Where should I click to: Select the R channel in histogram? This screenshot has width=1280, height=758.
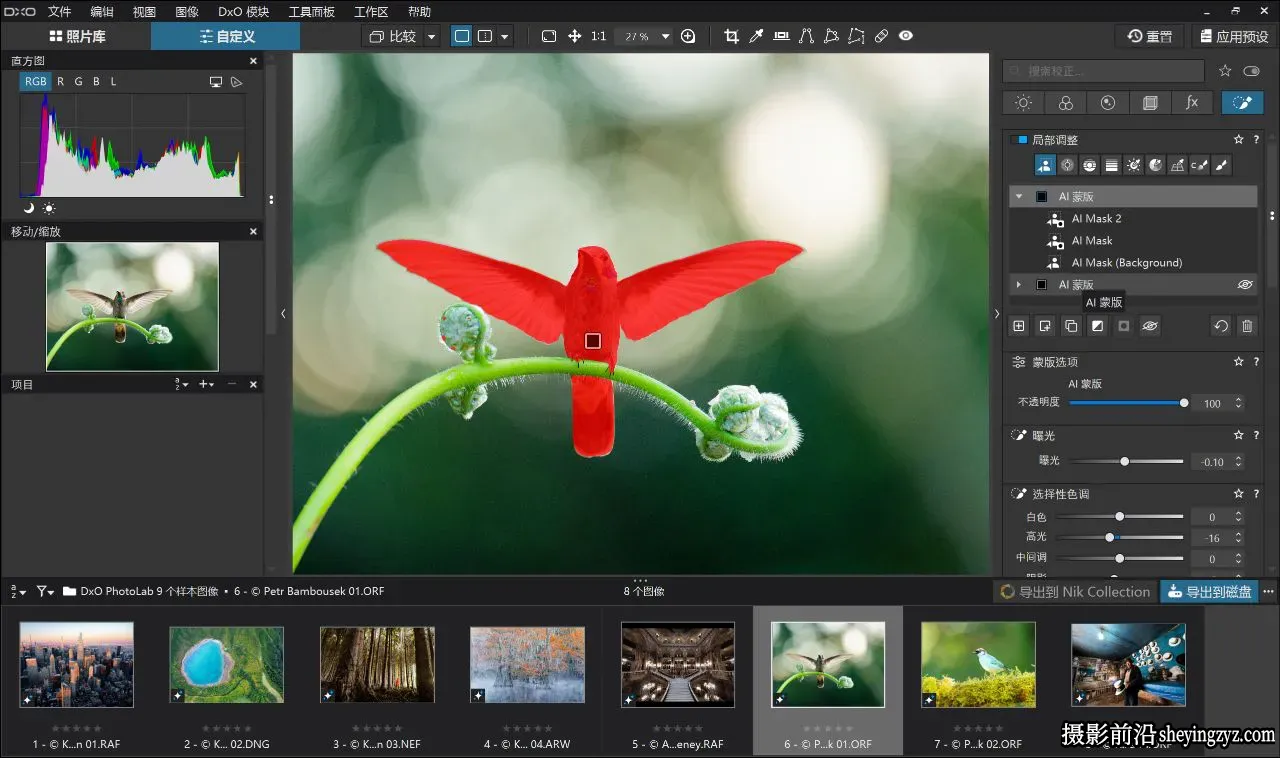pos(61,82)
